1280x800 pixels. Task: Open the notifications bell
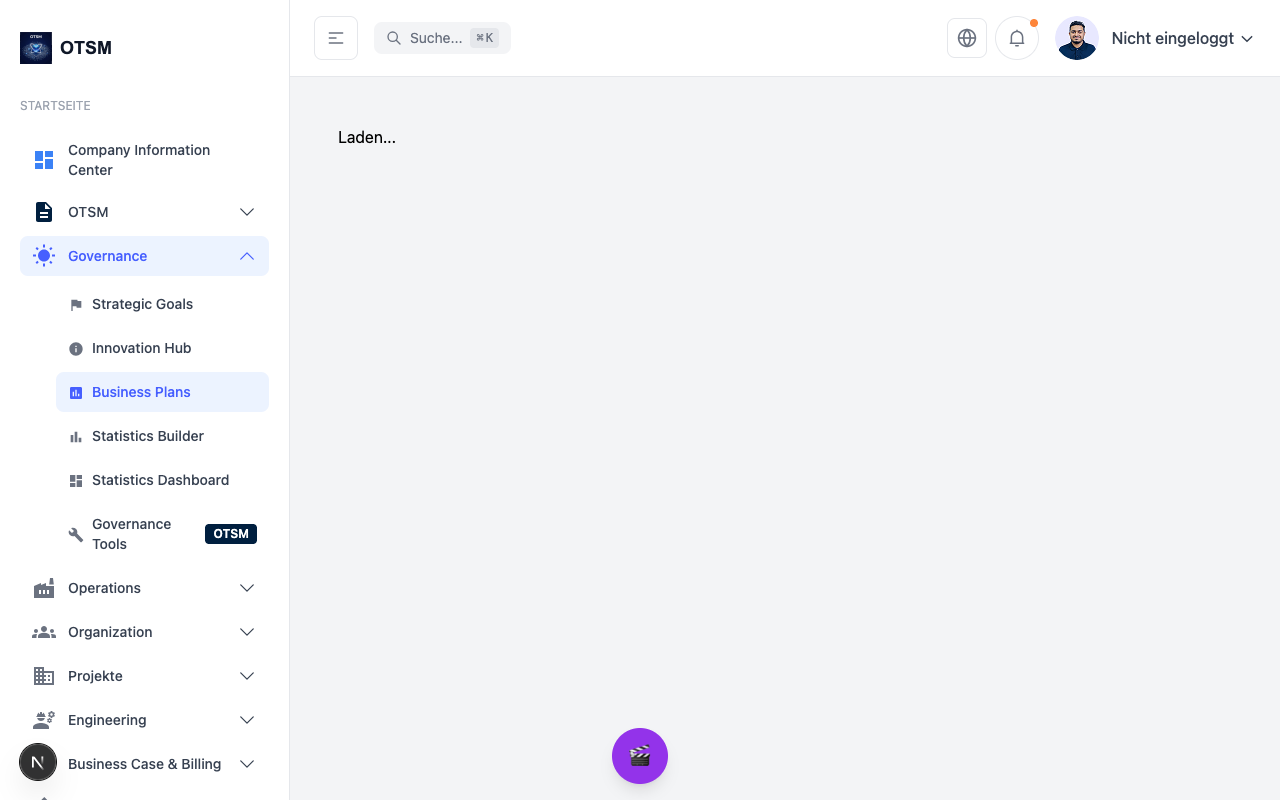click(x=1017, y=38)
